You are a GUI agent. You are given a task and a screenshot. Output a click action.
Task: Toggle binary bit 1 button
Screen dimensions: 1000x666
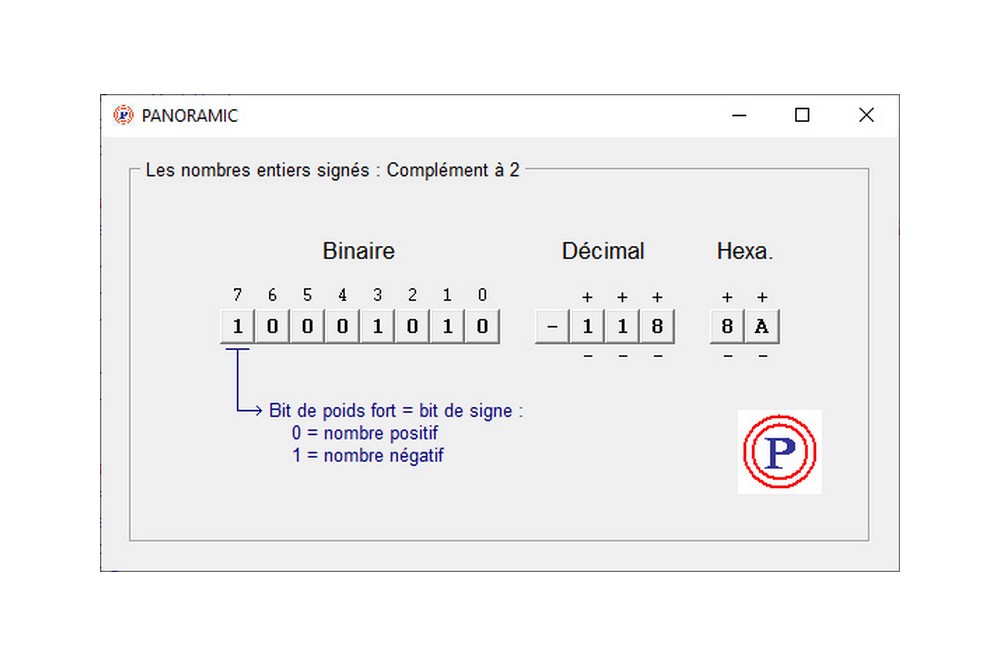(448, 327)
